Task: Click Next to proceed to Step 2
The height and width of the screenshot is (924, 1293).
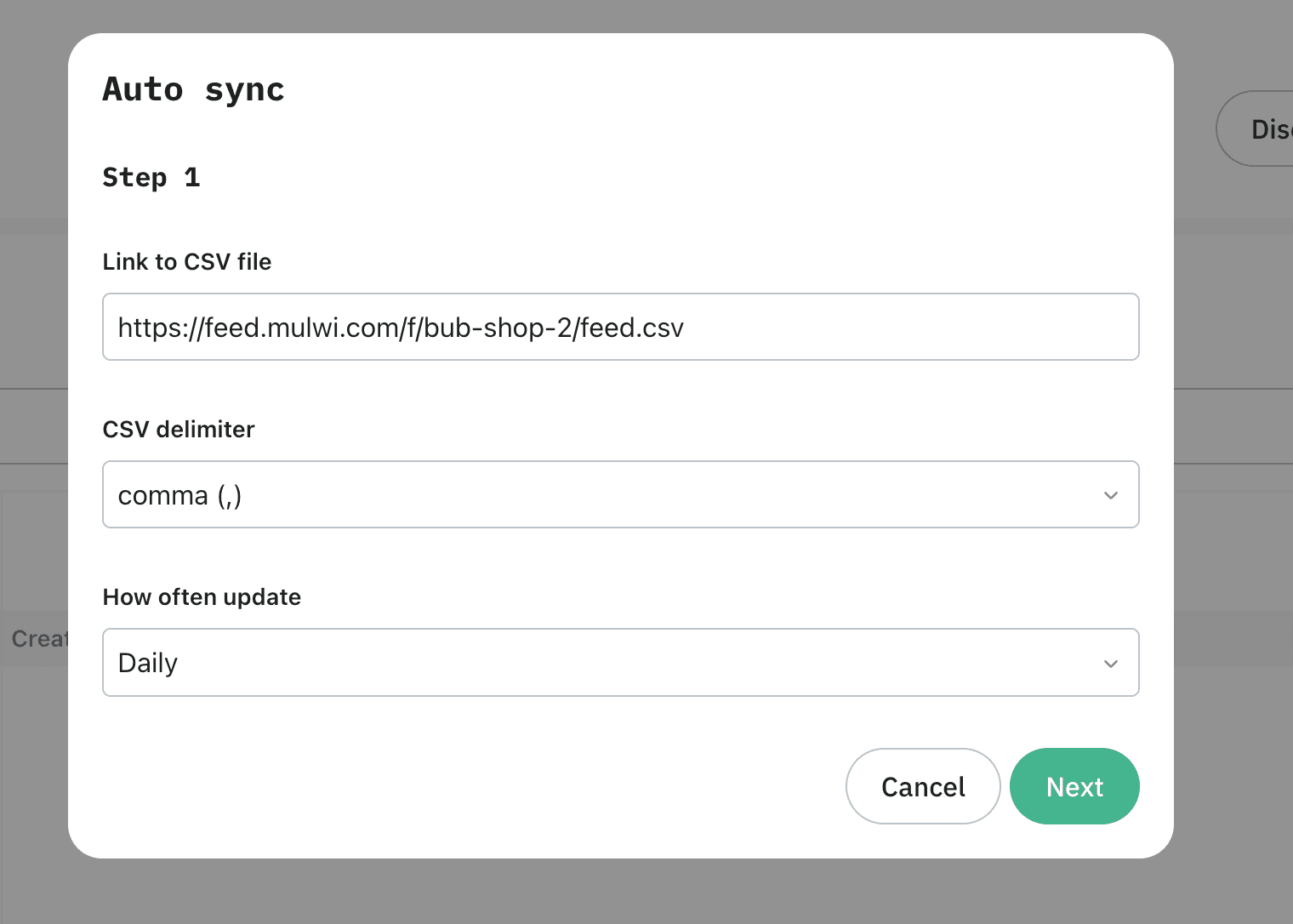Action: point(1074,786)
